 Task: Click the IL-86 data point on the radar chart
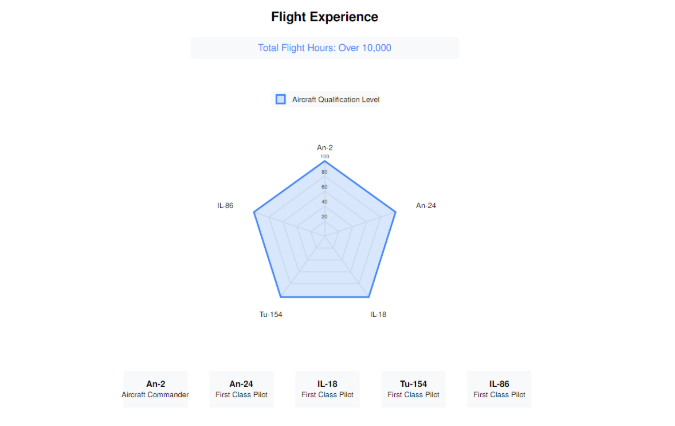(x=254, y=212)
